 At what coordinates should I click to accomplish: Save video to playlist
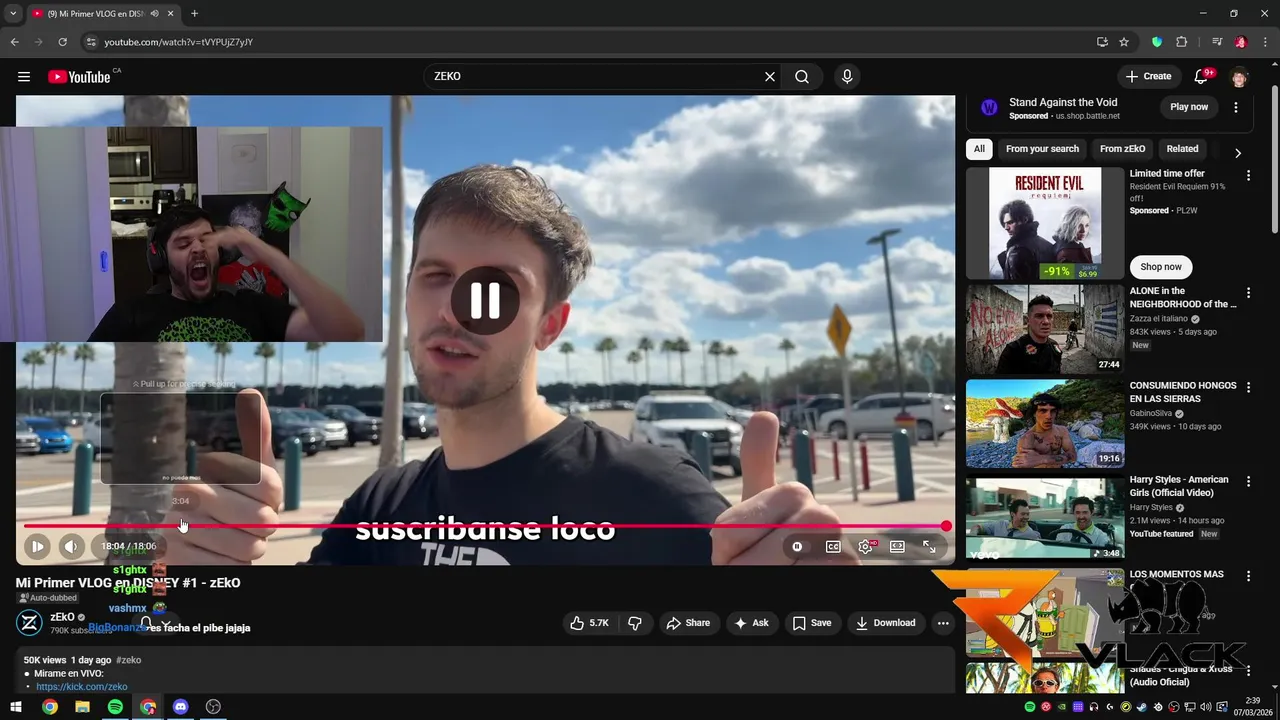tap(812, 623)
